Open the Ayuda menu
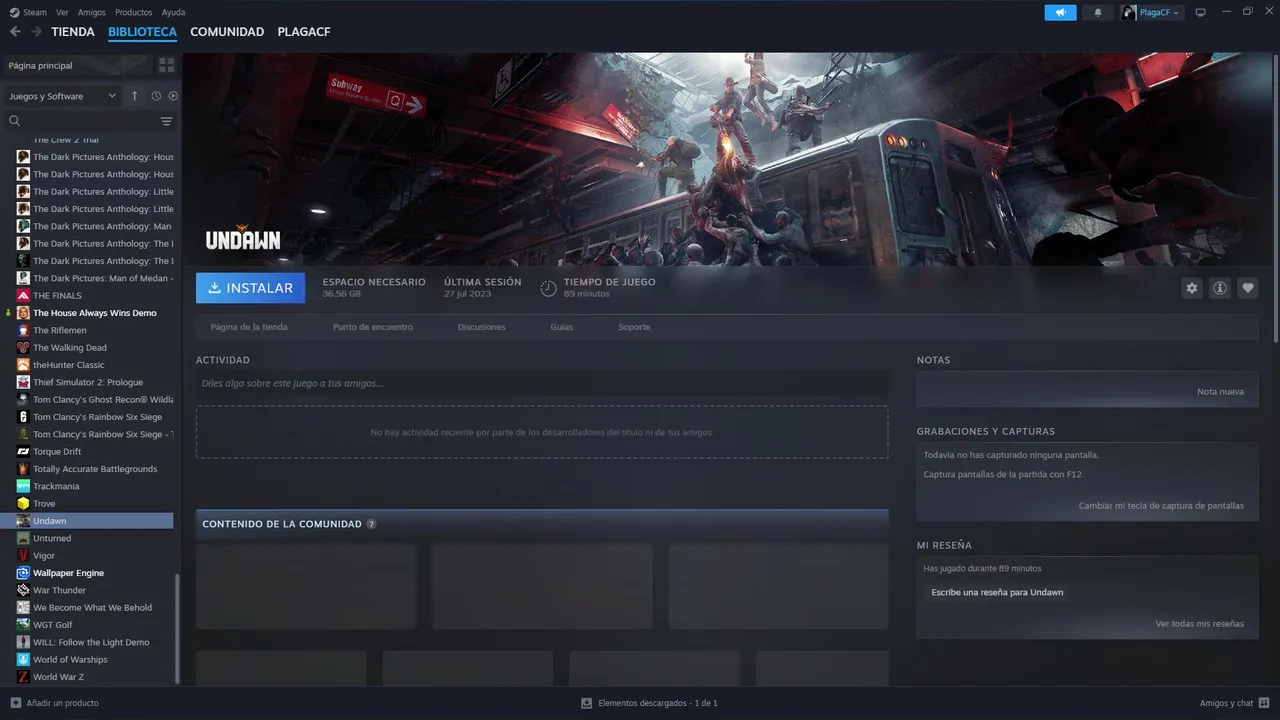This screenshot has width=1280, height=720. point(173,12)
